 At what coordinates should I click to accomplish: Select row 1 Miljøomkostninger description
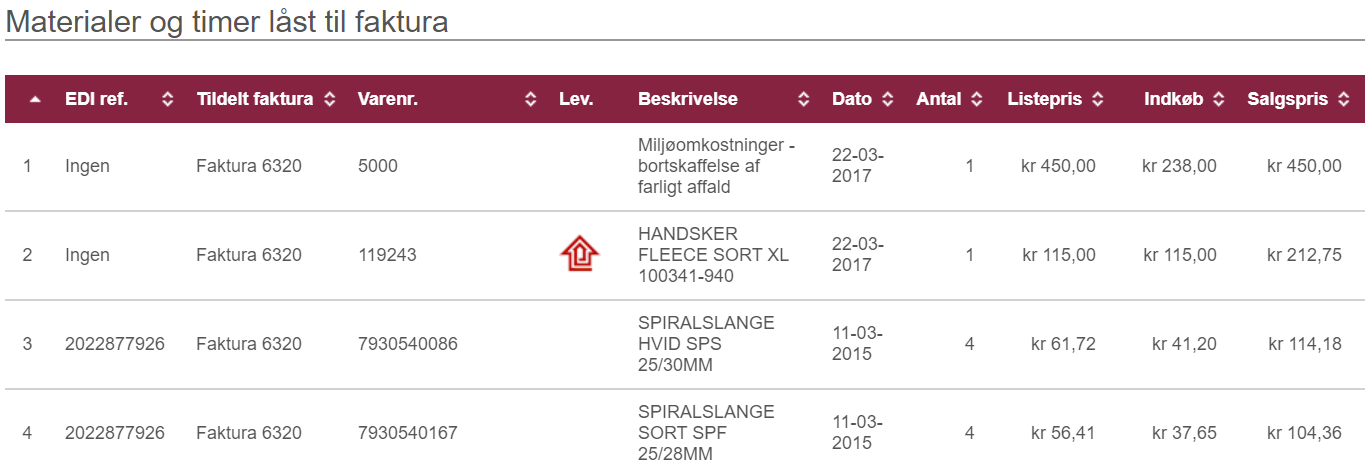pos(717,166)
